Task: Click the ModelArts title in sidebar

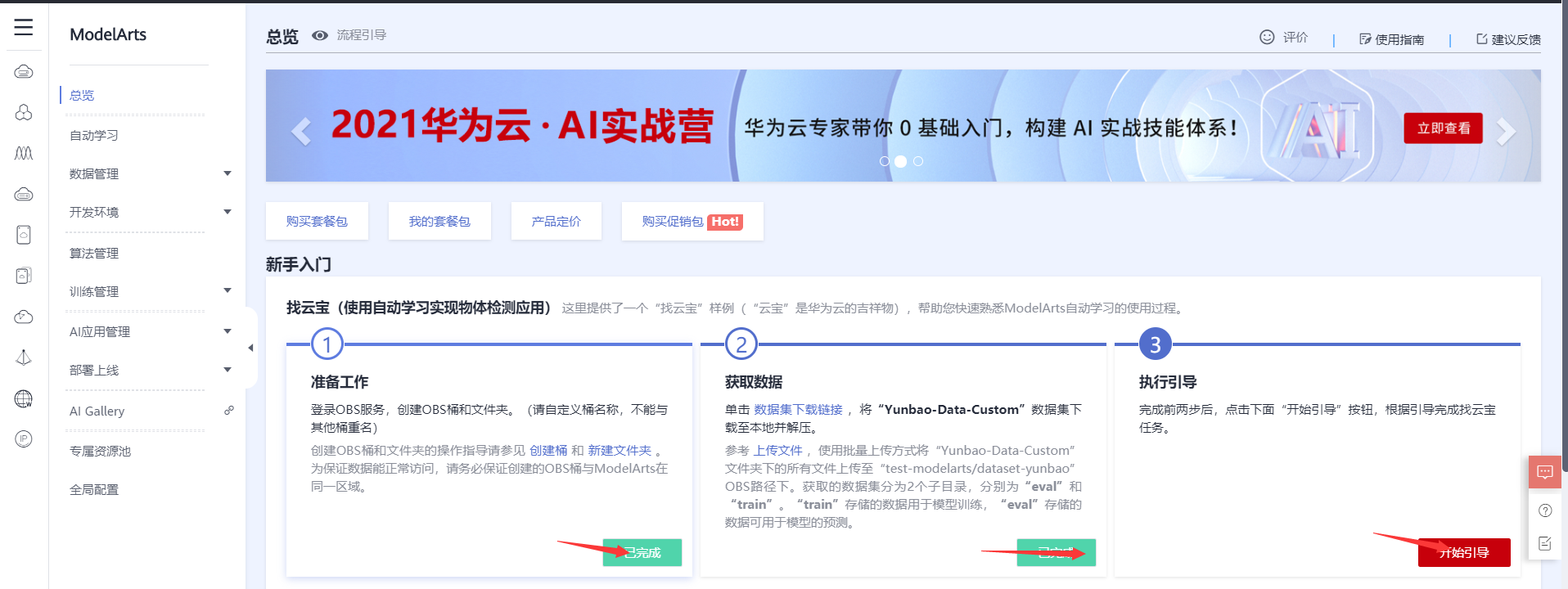Action: click(x=108, y=34)
